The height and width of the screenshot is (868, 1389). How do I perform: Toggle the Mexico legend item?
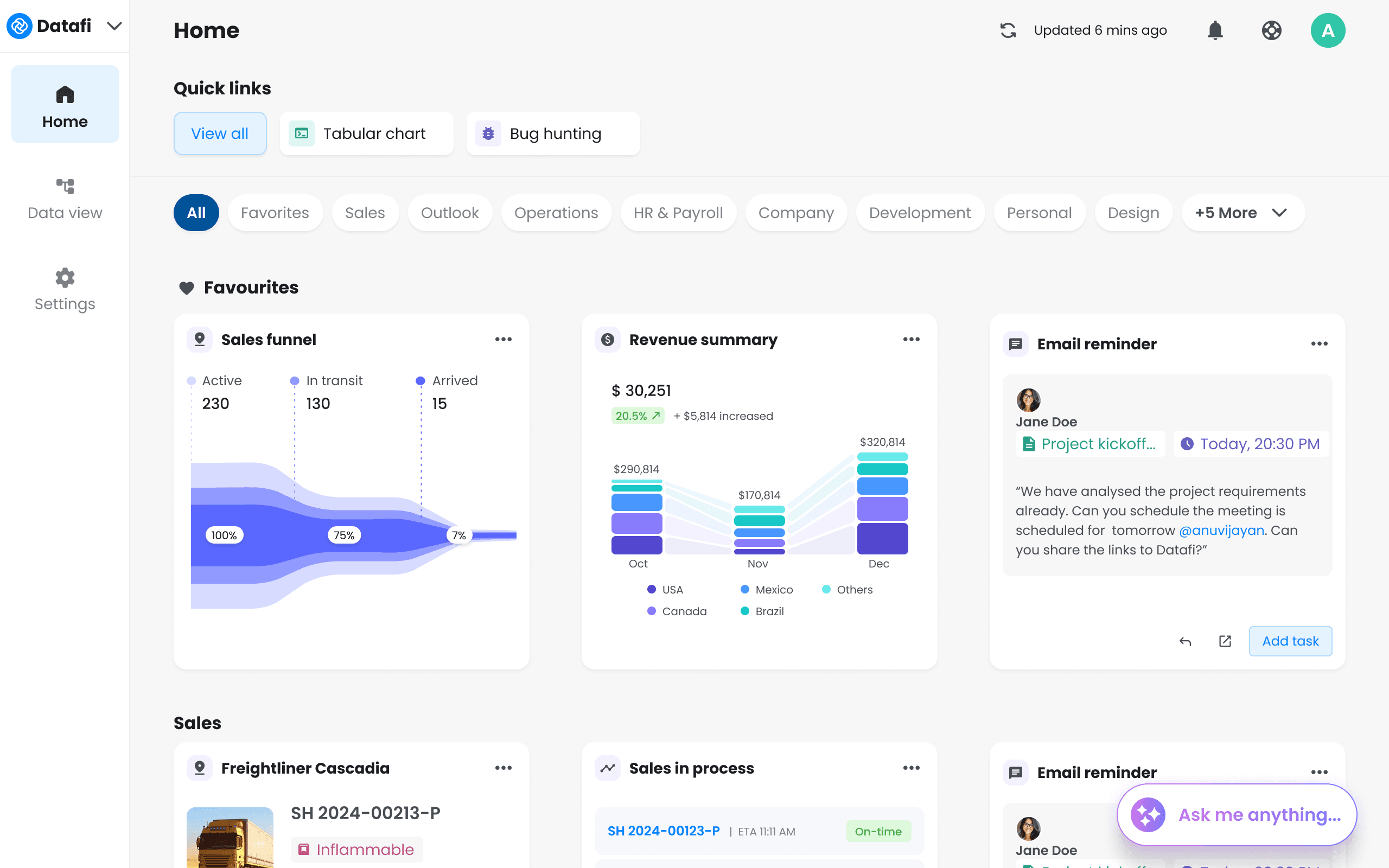coord(767,590)
